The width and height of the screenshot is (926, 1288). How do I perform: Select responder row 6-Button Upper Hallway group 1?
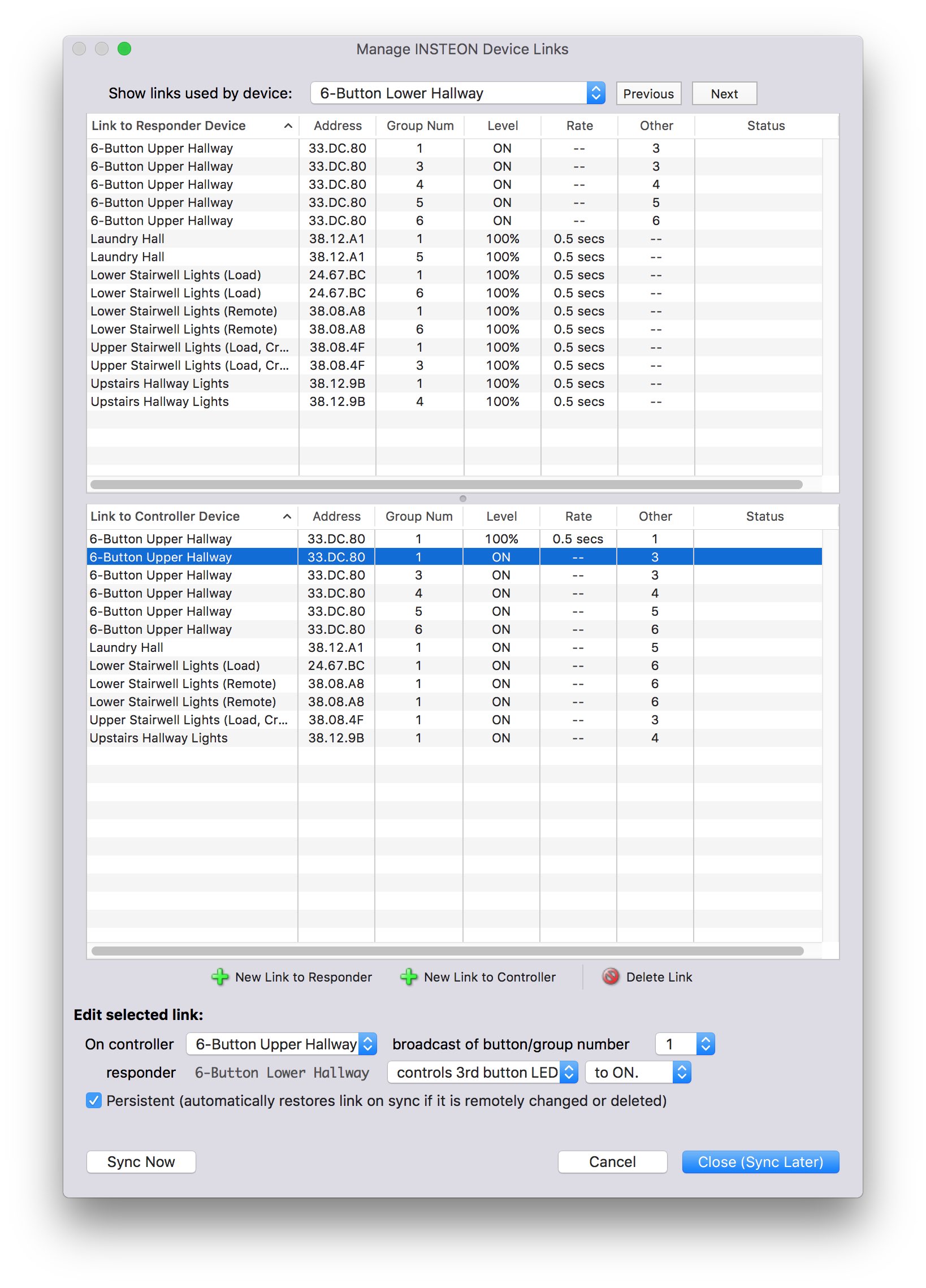click(x=454, y=148)
